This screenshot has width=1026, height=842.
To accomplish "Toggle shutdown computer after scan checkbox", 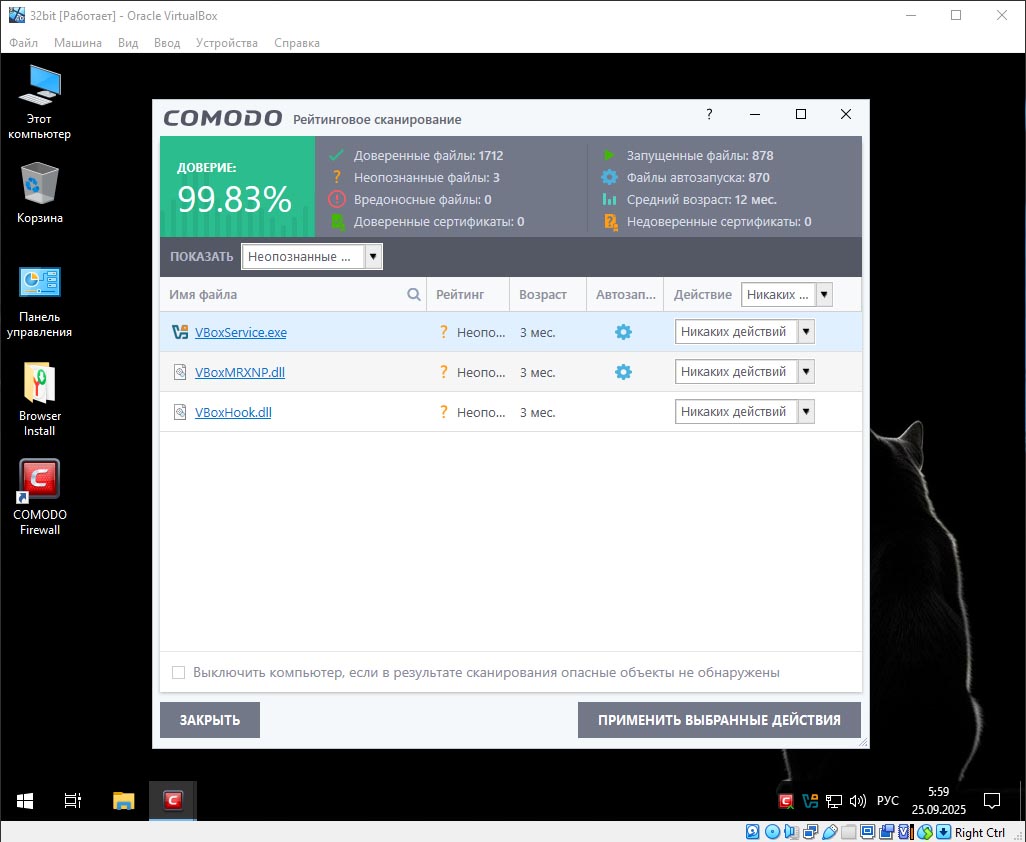I will click(x=178, y=672).
